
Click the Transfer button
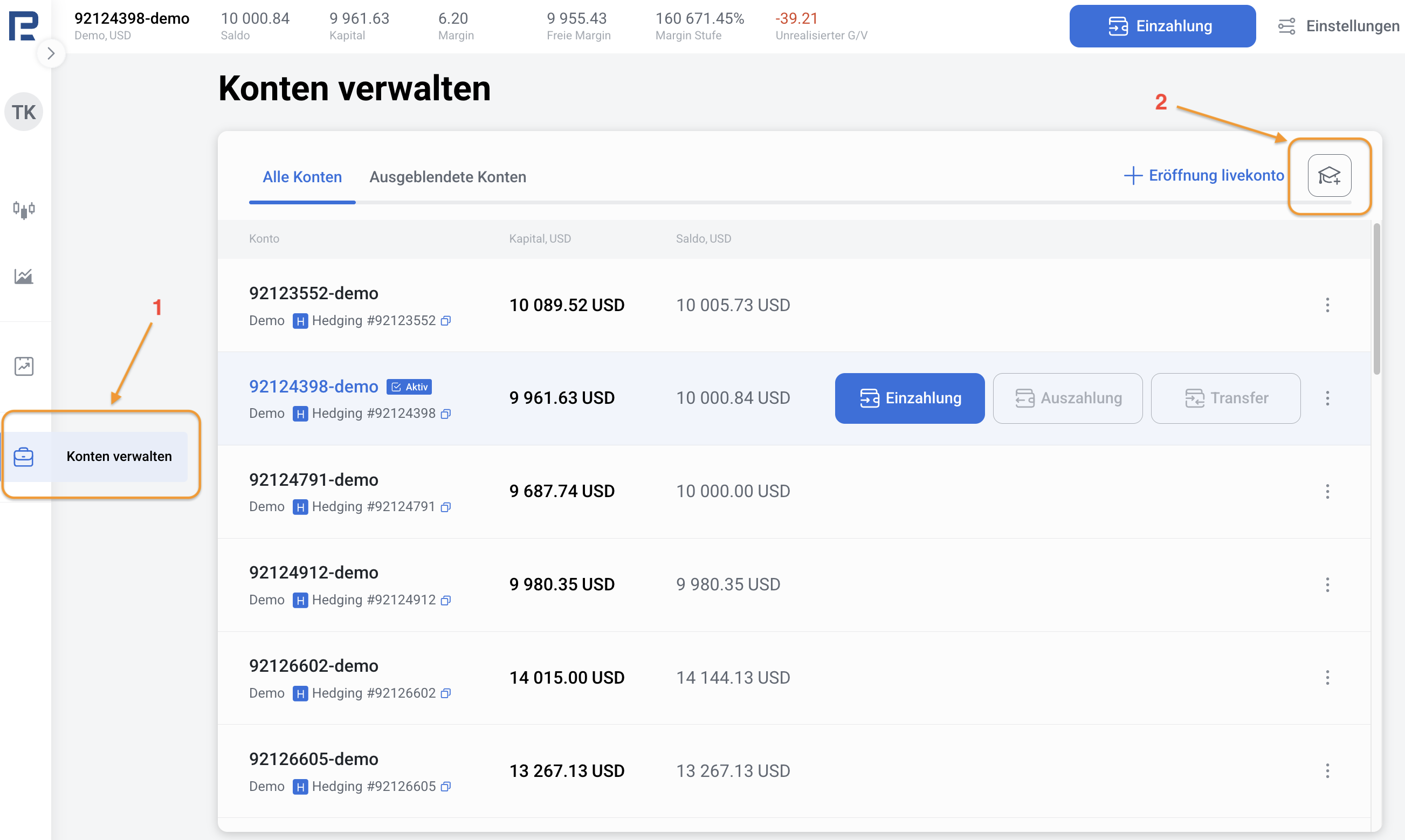click(1225, 398)
